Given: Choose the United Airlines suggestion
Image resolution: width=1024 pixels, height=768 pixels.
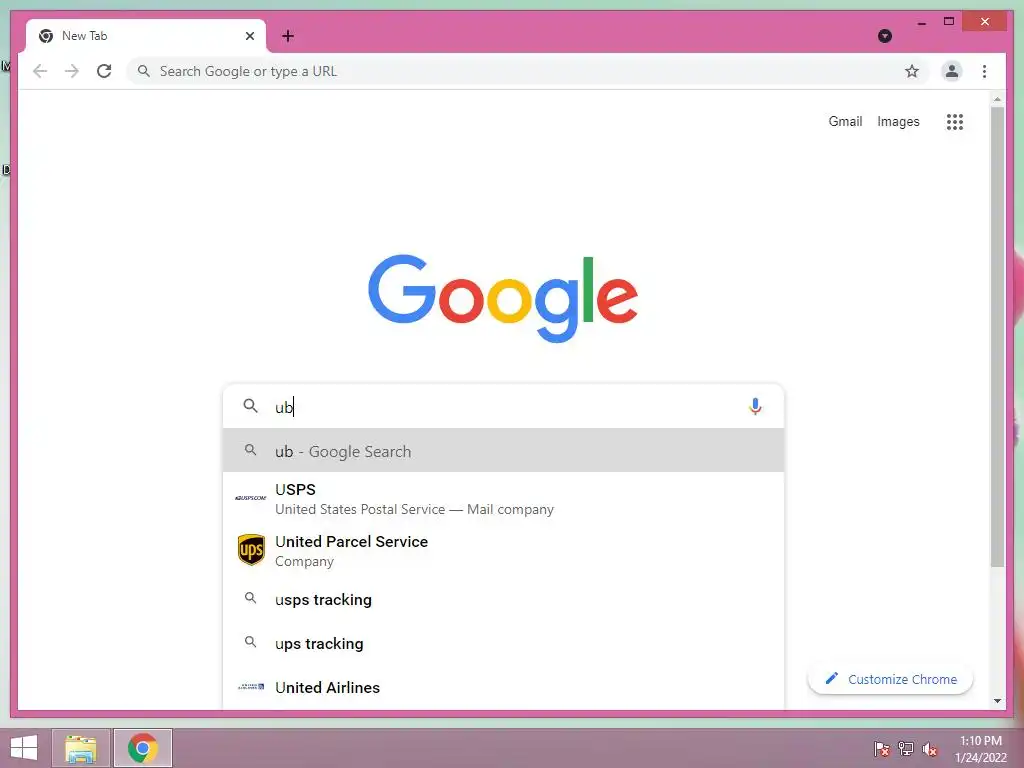Looking at the screenshot, I should click(503, 687).
